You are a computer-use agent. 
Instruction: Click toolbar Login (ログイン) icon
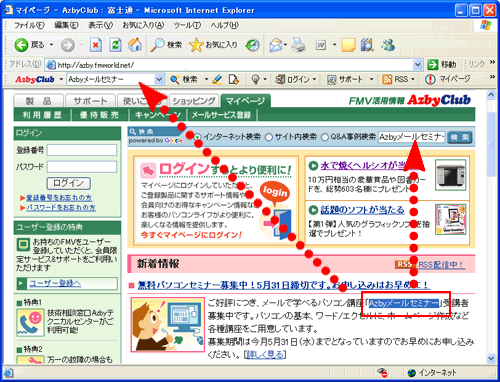pyautogui.click(x=280, y=79)
